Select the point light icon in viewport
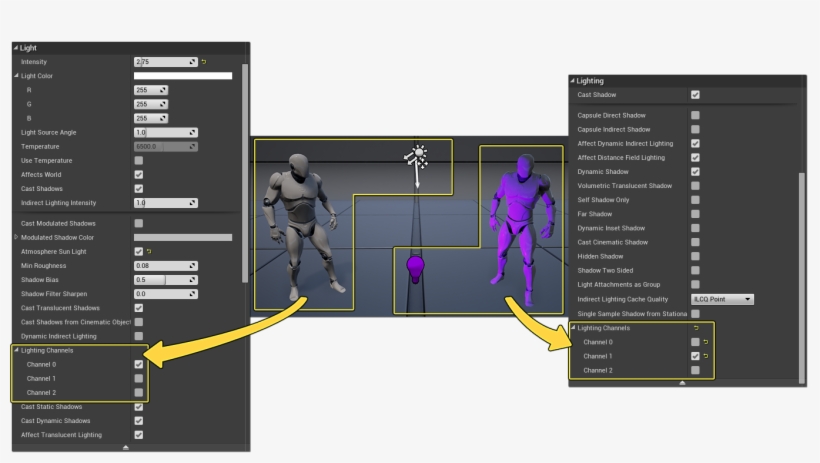Image resolution: width=820 pixels, height=463 pixels. (x=415, y=158)
